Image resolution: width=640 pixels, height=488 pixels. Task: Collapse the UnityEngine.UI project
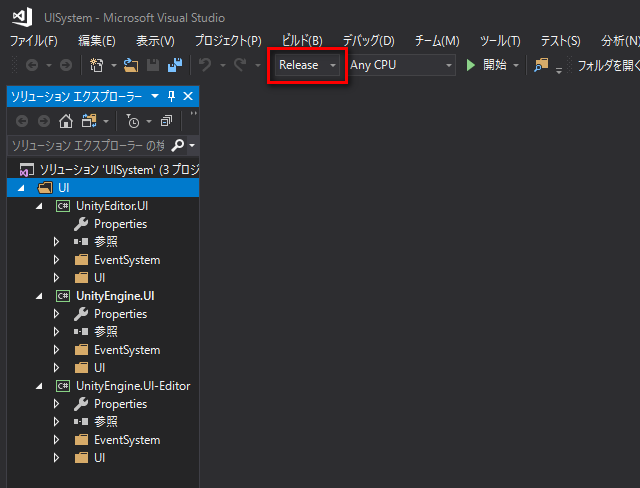(x=39, y=296)
